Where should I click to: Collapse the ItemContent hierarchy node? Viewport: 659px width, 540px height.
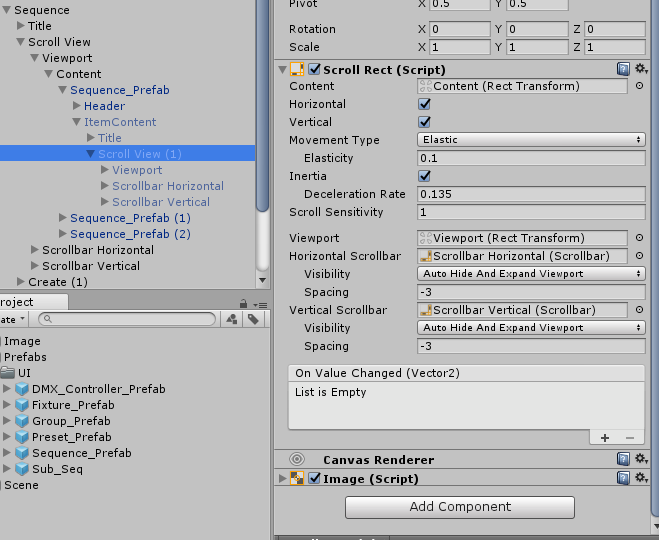click(x=76, y=122)
